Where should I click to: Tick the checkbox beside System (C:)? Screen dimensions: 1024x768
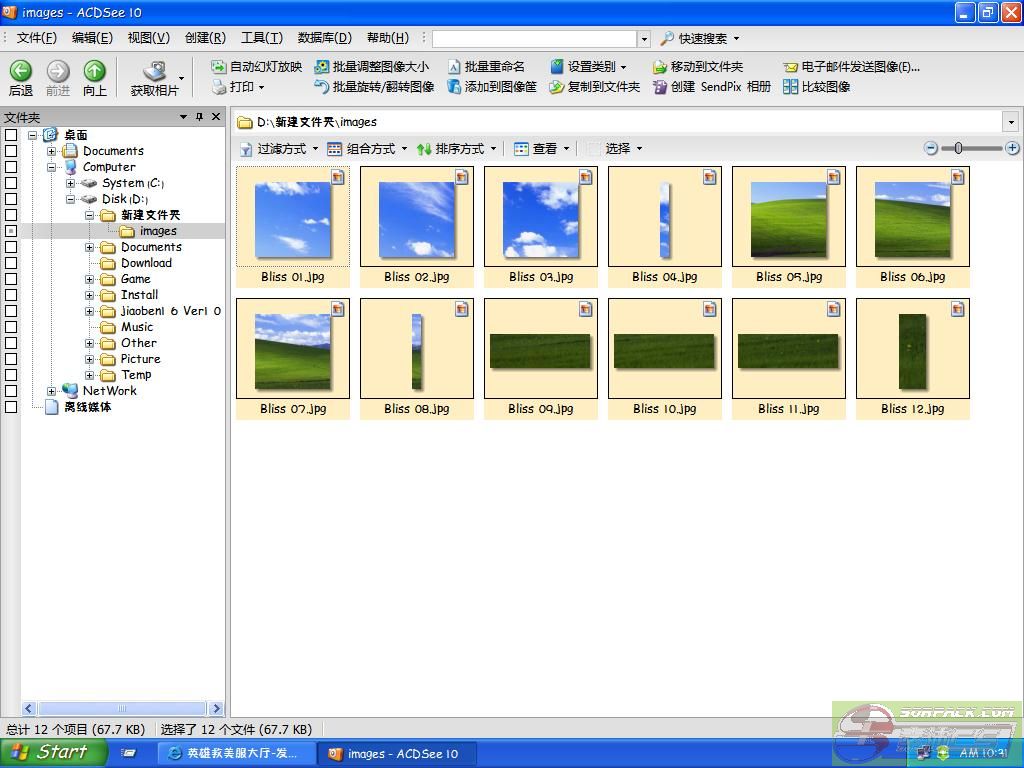11,183
